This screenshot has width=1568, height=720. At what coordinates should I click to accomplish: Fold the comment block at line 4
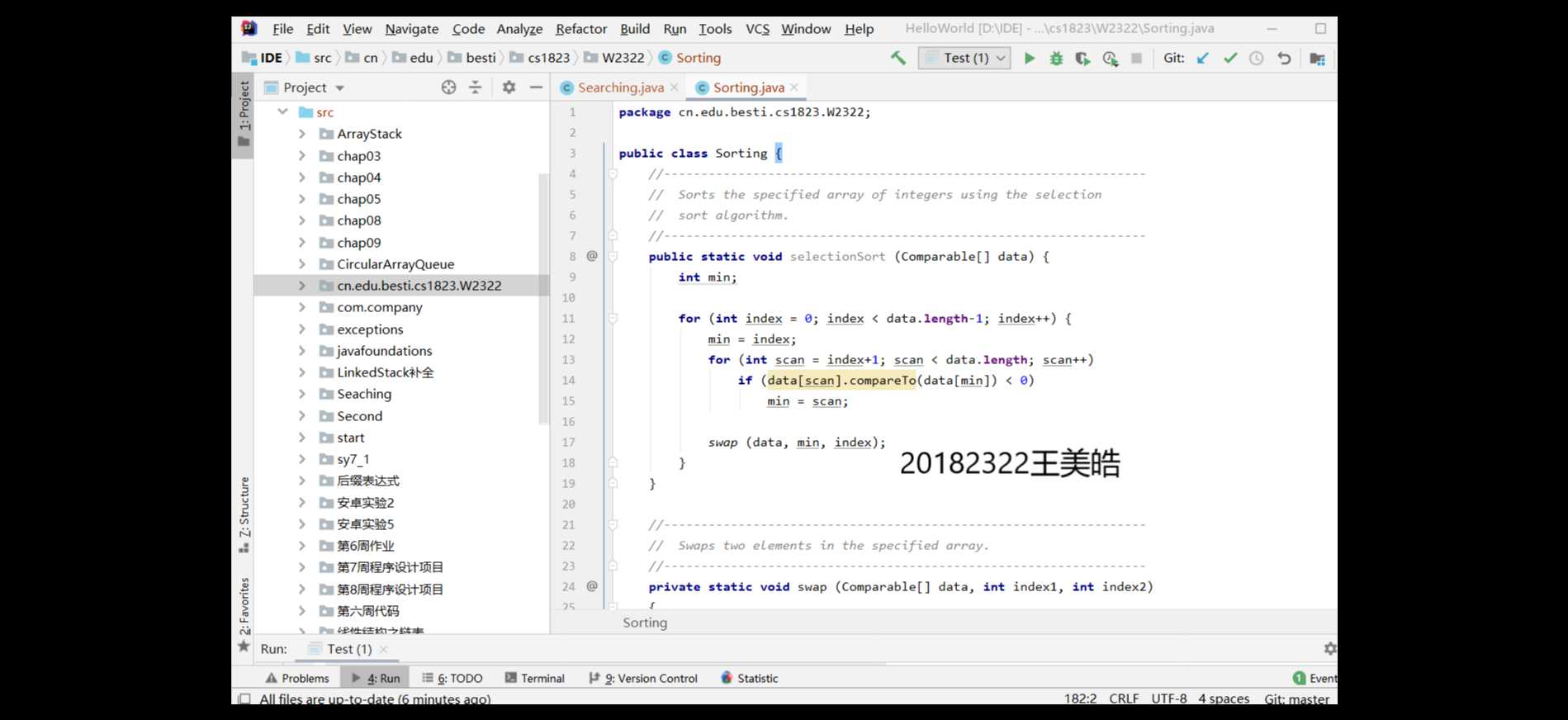tap(613, 174)
